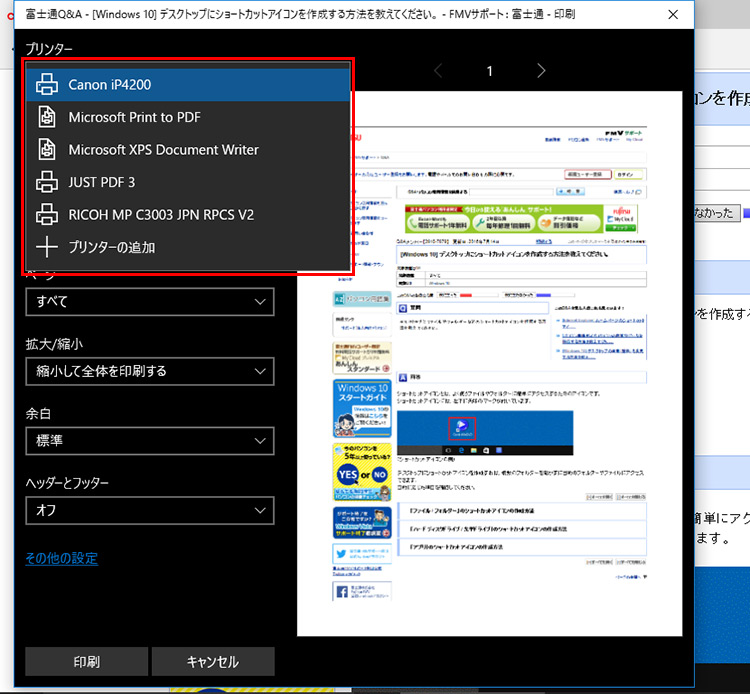Click the JUST PDF 3 printer icon

click(x=47, y=182)
